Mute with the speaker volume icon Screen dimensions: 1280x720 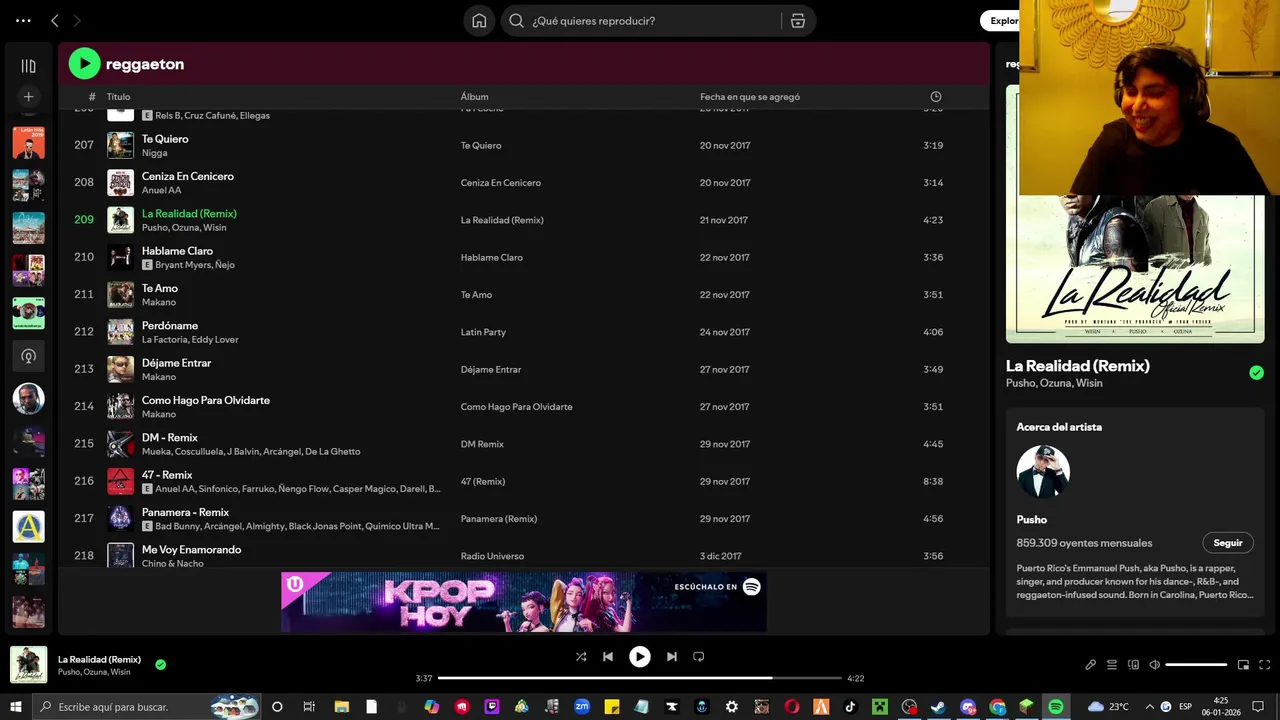(1154, 665)
